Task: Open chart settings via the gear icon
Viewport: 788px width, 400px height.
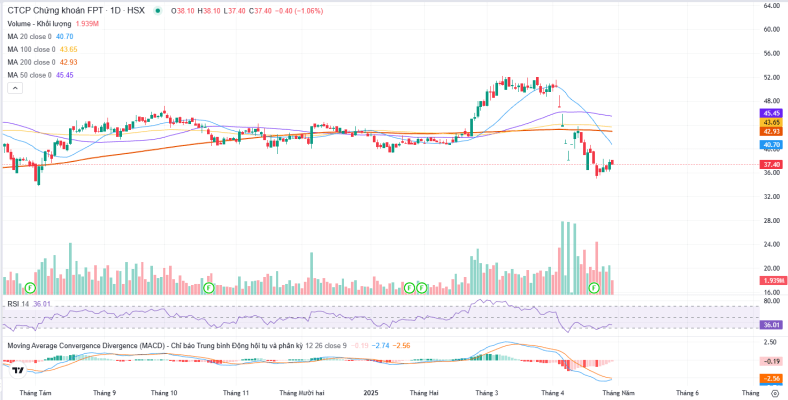Action: click(774, 393)
